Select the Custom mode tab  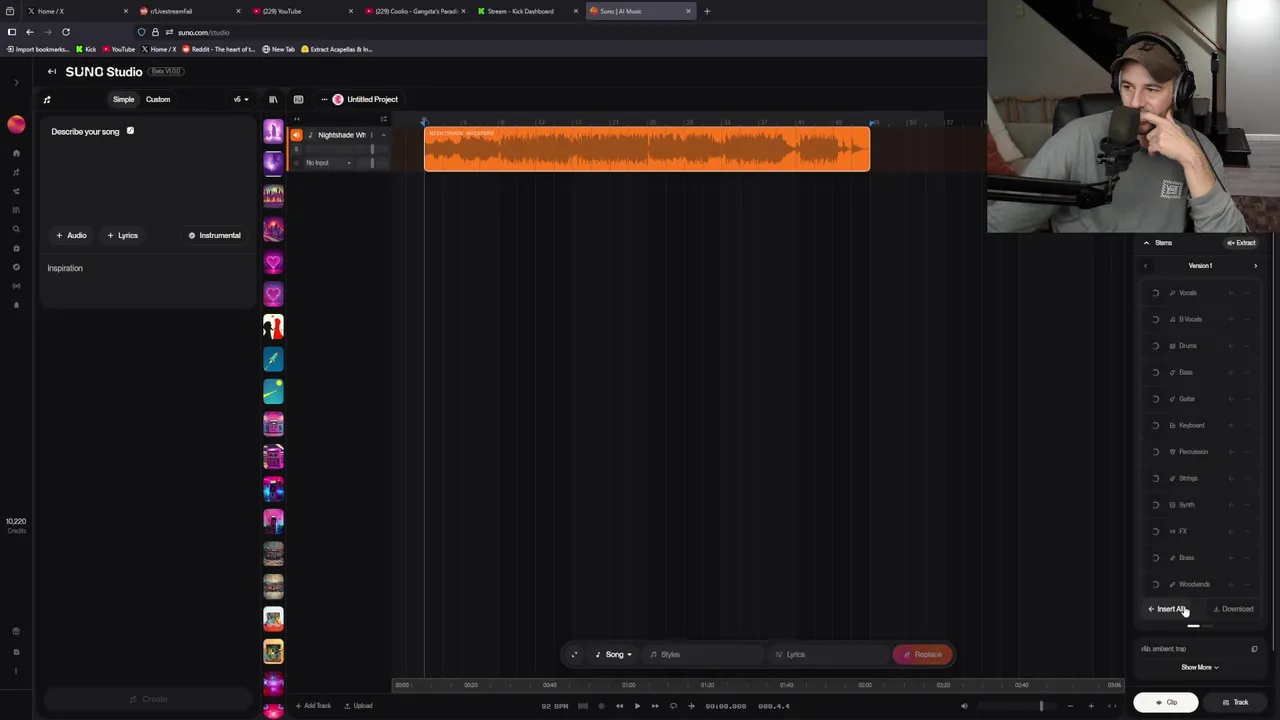158,99
